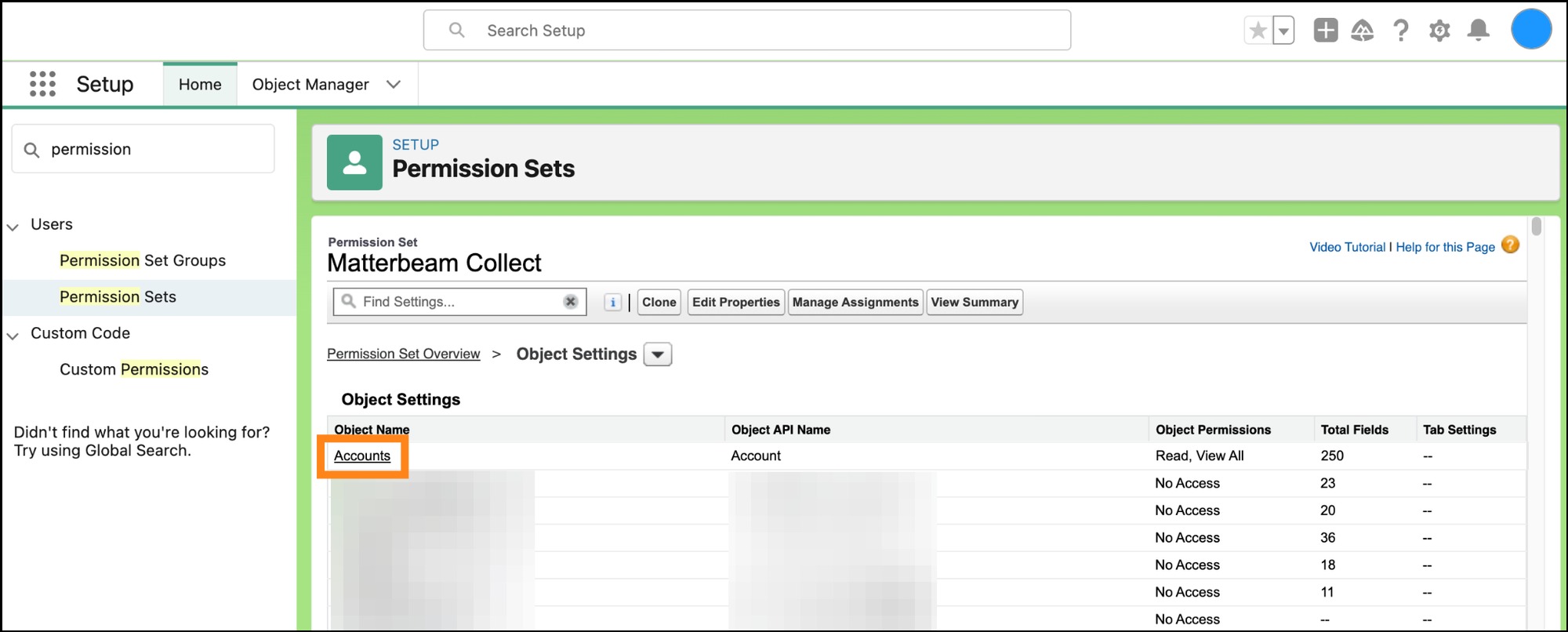The height and width of the screenshot is (632, 1568).
Task: Collapse the Users section
Action: click(x=13, y=227)
